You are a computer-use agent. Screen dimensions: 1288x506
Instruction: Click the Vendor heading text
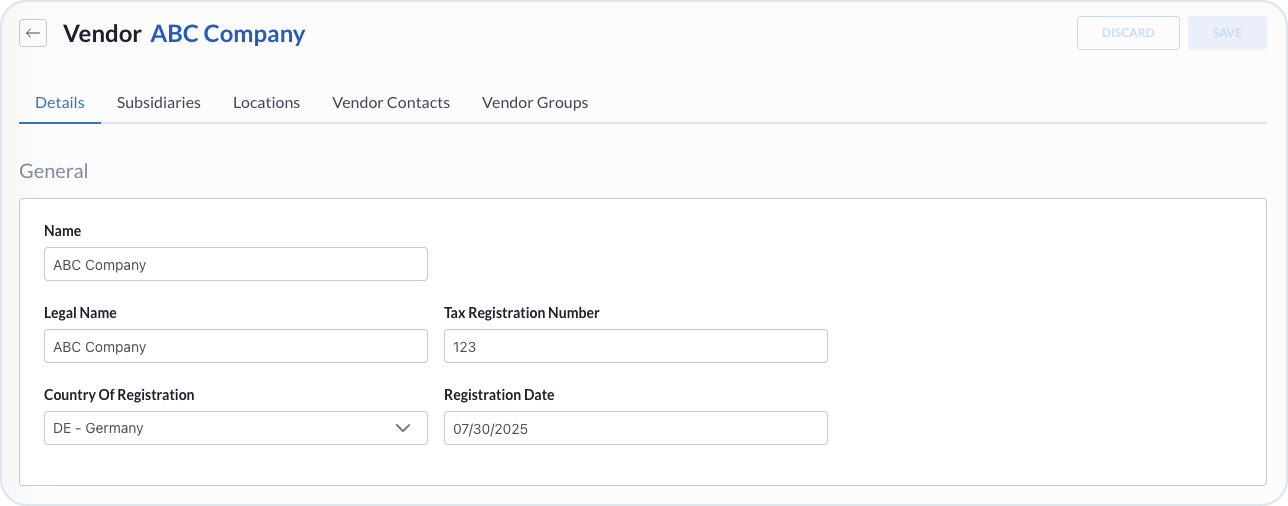coord(102,33)
